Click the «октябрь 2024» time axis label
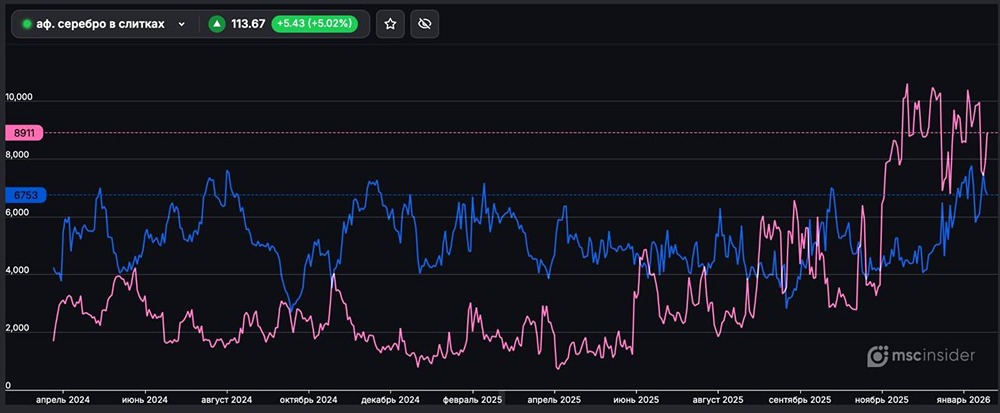The width and height of the screenshot is (1000, 413). point(309,399)
